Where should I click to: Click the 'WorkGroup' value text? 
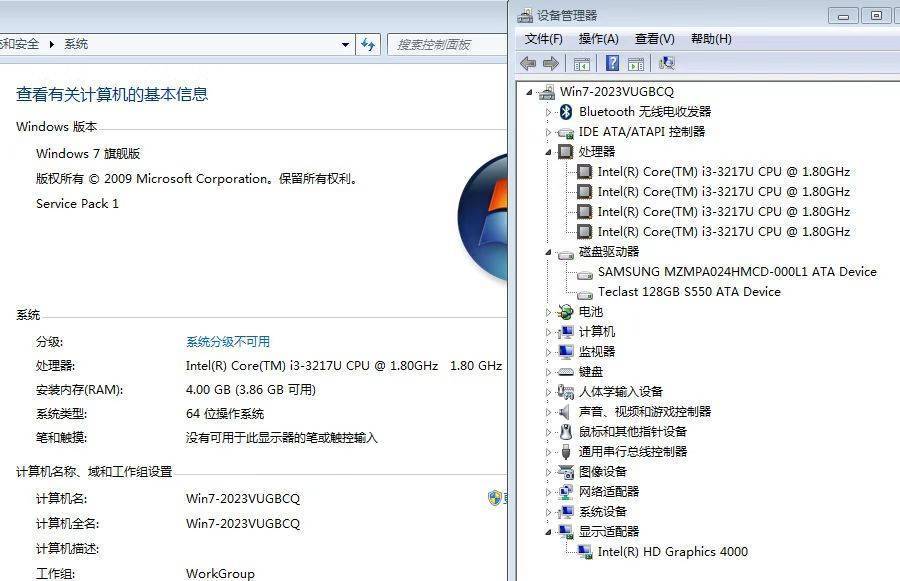[220, 574]
